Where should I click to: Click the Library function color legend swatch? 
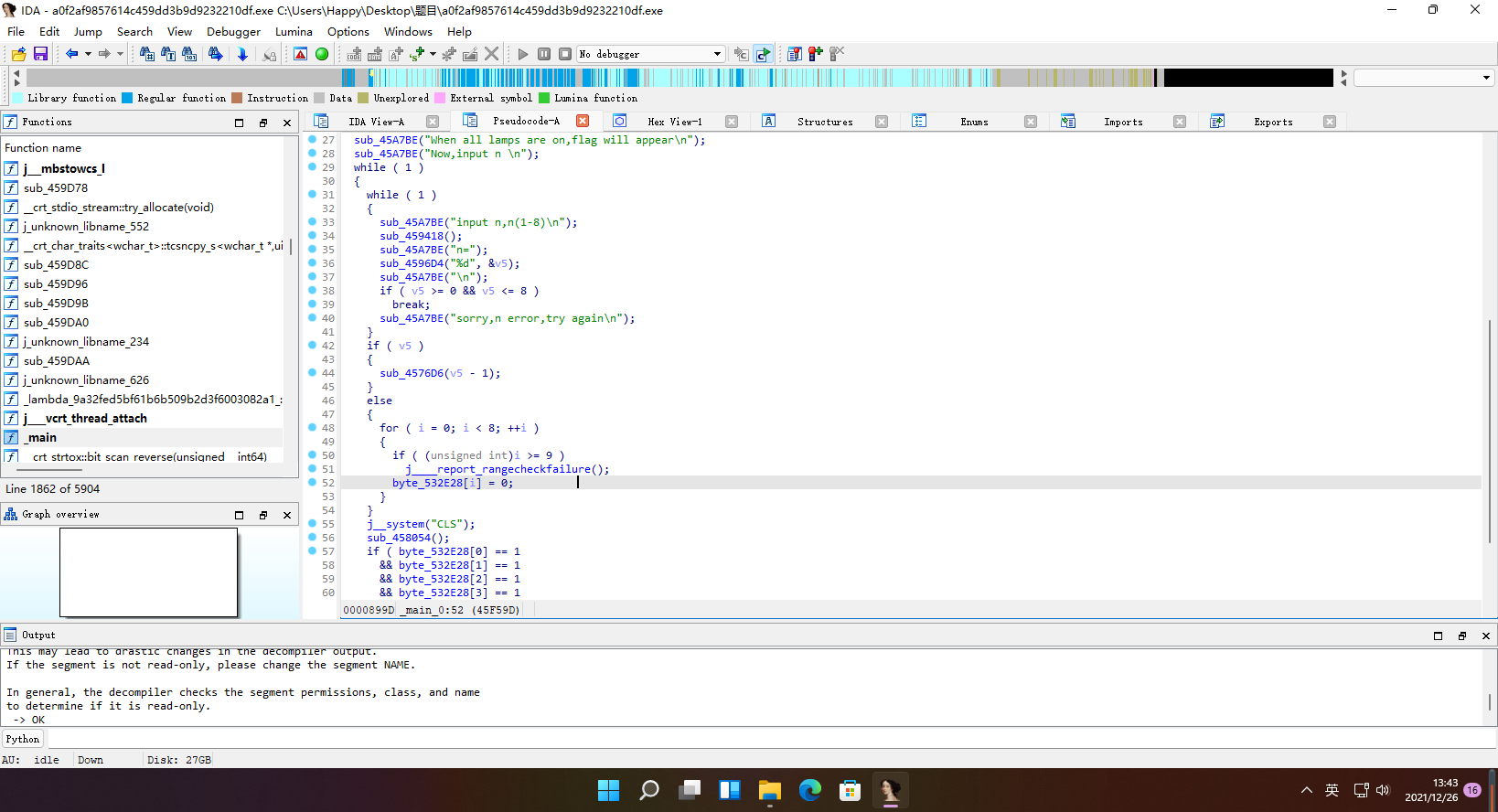click(18, 98)
